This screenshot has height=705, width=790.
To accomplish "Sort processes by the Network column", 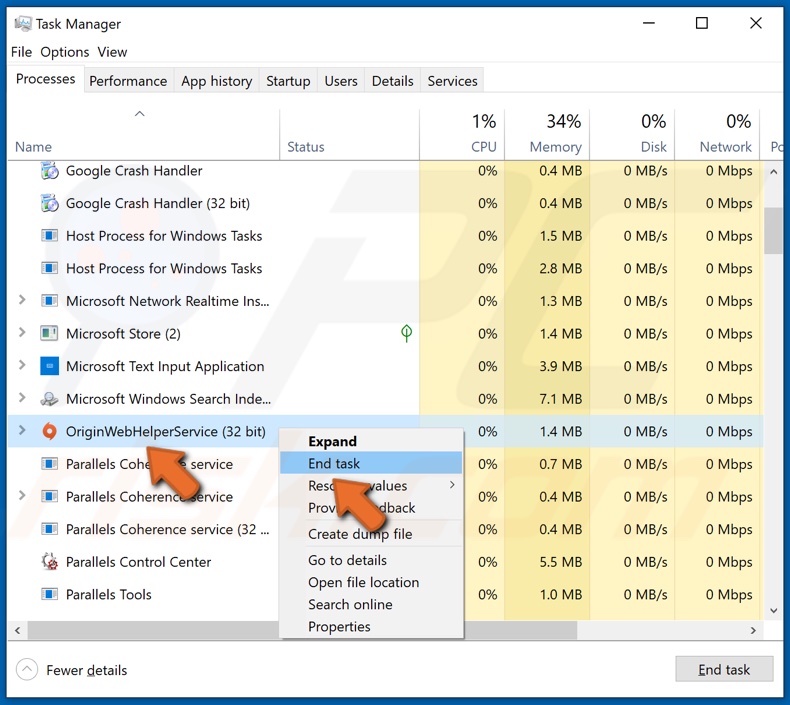I will pyautogui.click(x=717, y=135).
